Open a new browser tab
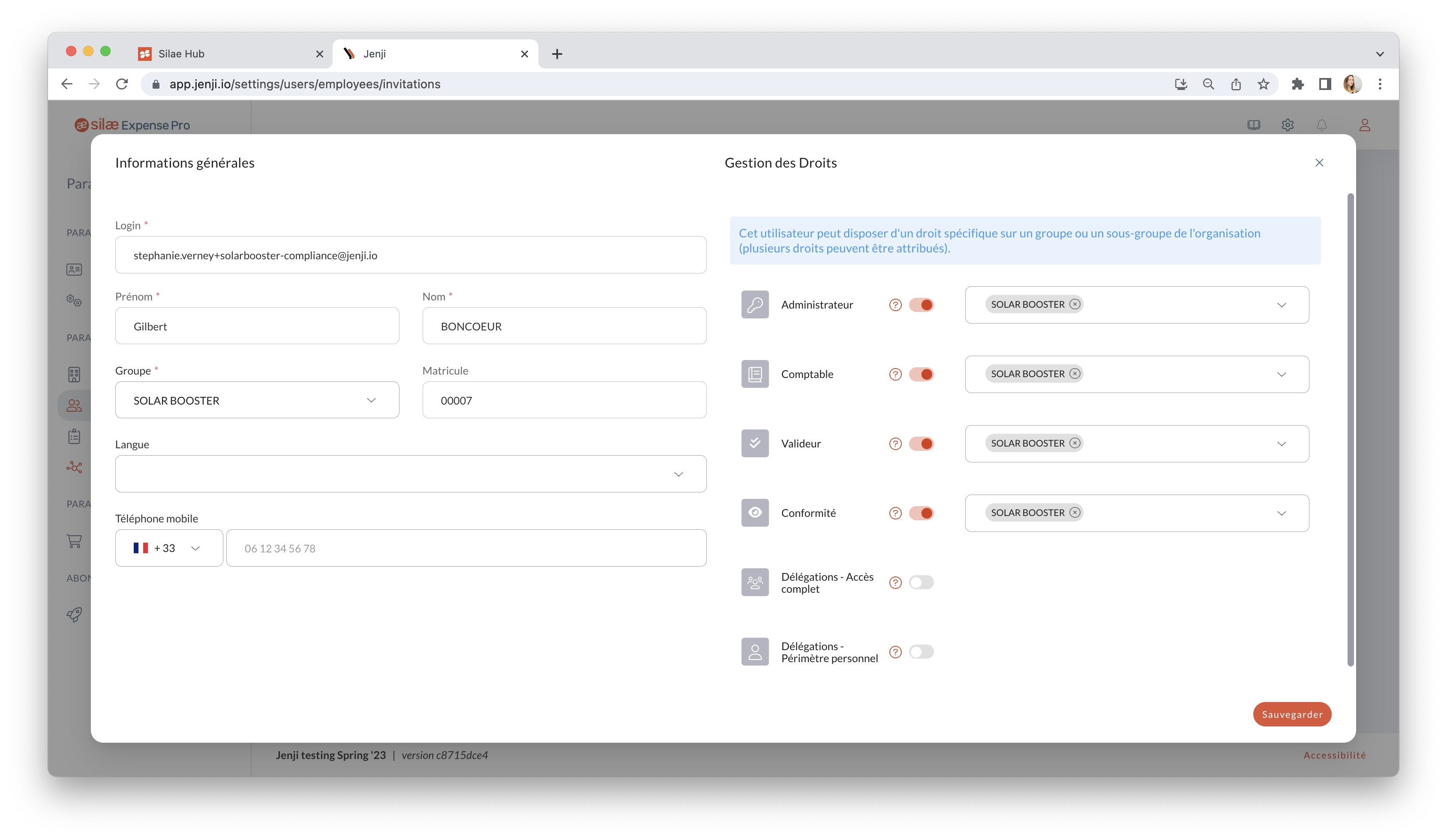 [556, 54]
